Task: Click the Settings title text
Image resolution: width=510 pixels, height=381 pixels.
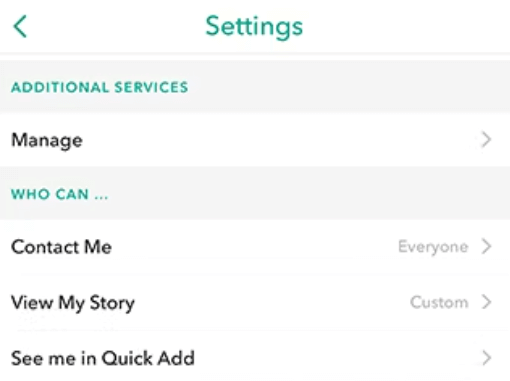Action: click(x=254, y=27)
